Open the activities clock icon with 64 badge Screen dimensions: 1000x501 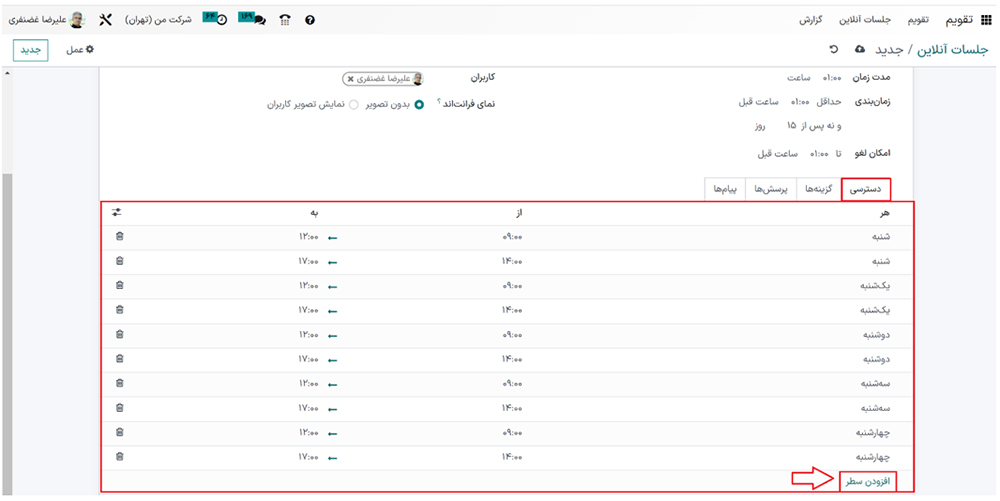tap(216, 18)
